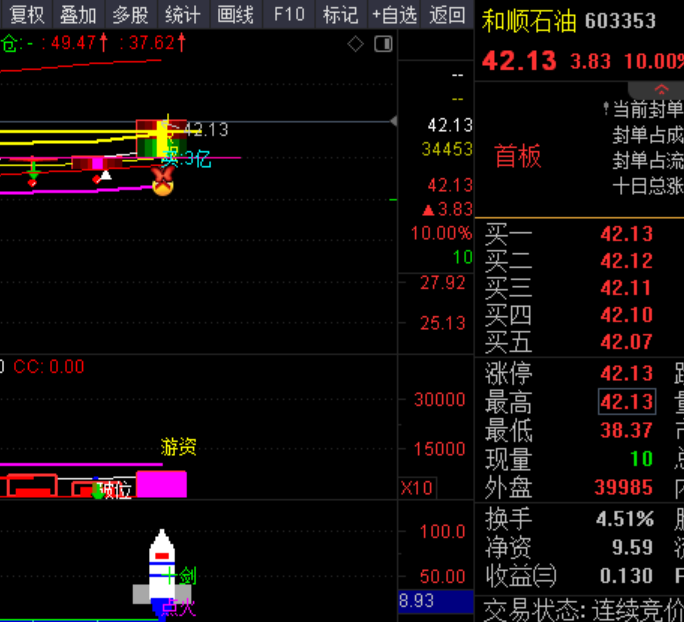Screen dimensions: 684x622
Task: Collapse info panel with red chevron
Action: click(661, 90)
